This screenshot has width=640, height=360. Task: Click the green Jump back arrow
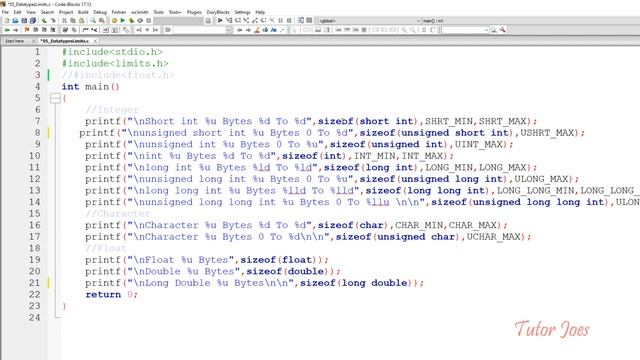click(7, 30)
